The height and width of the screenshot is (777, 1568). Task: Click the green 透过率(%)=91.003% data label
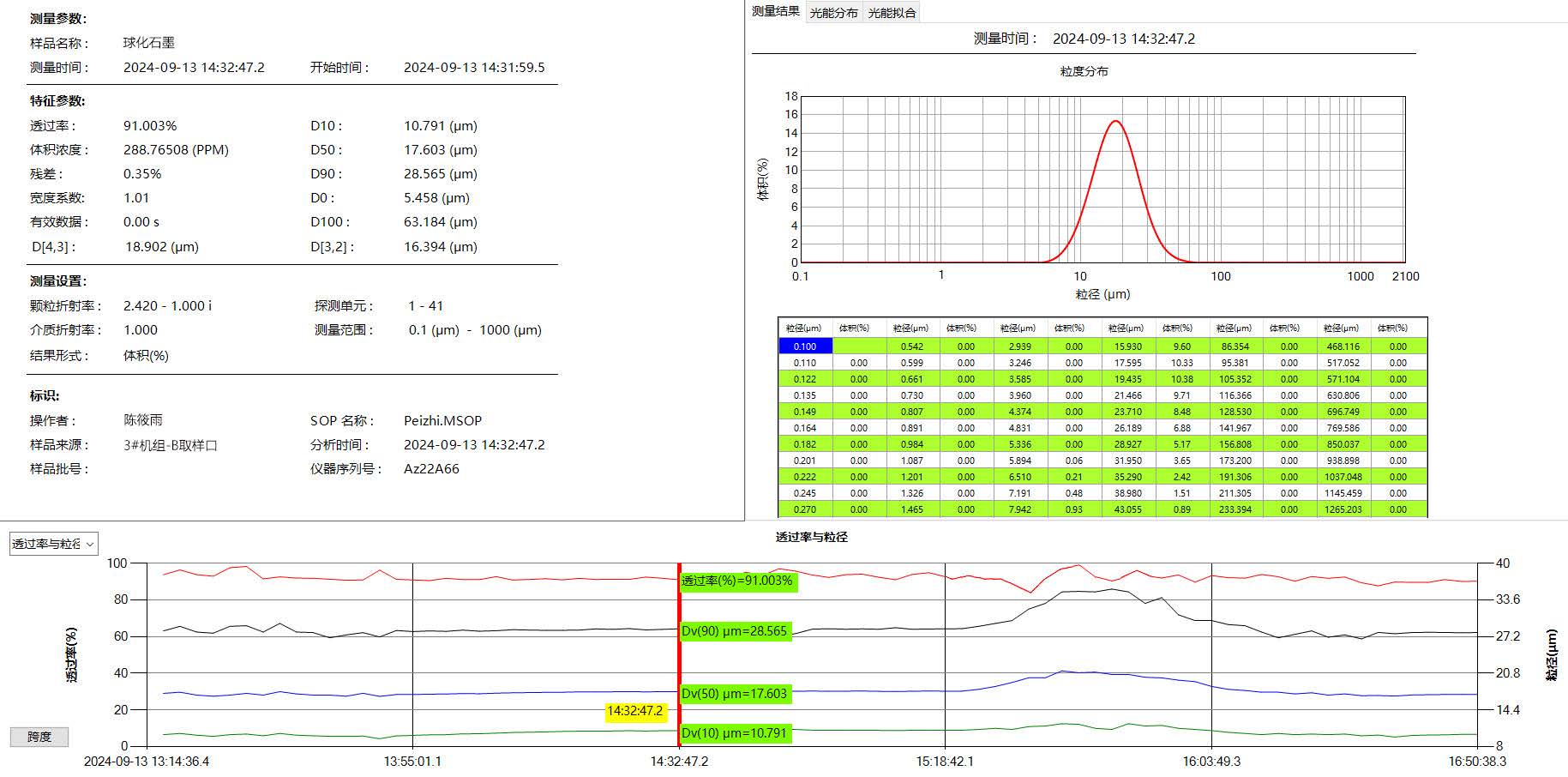[737, 581]
